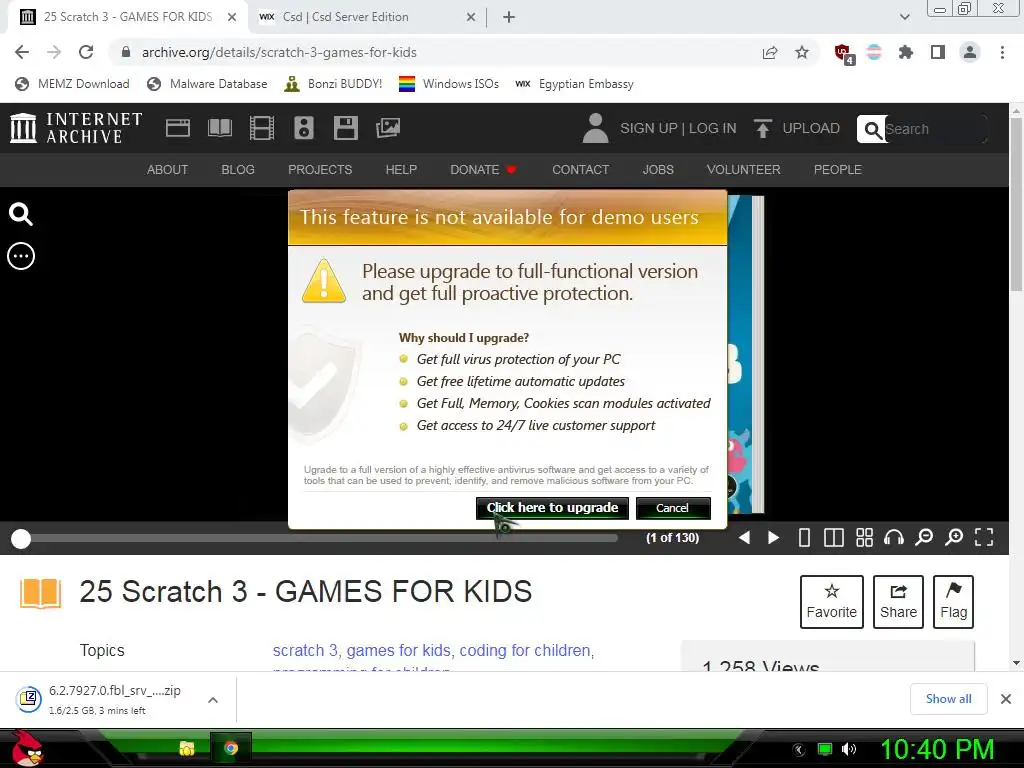This screenshot has height=768, width=1024.
Task: Open the BLOG menu item
Action: pyautogui.click(x=238, y=170)
